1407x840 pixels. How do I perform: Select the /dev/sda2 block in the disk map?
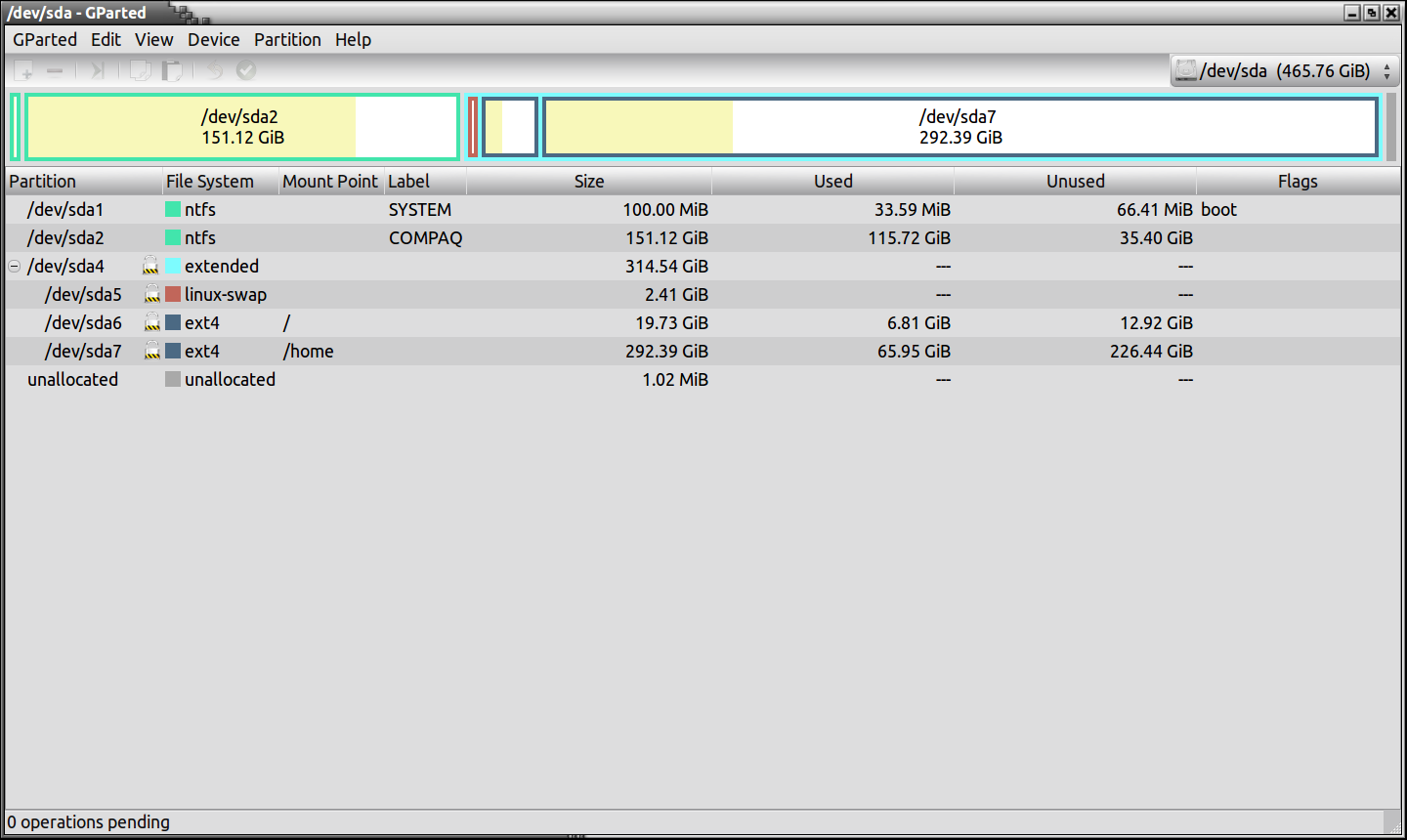(241, 127)
